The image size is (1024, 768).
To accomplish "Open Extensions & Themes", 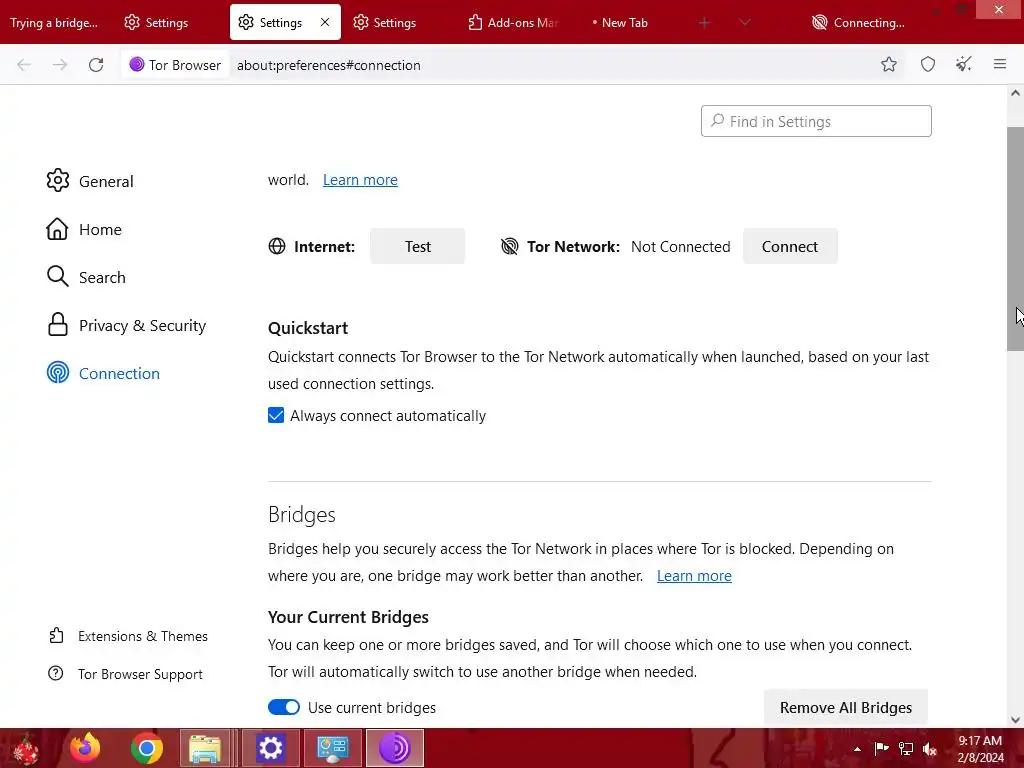I will (x=128, y=636).
